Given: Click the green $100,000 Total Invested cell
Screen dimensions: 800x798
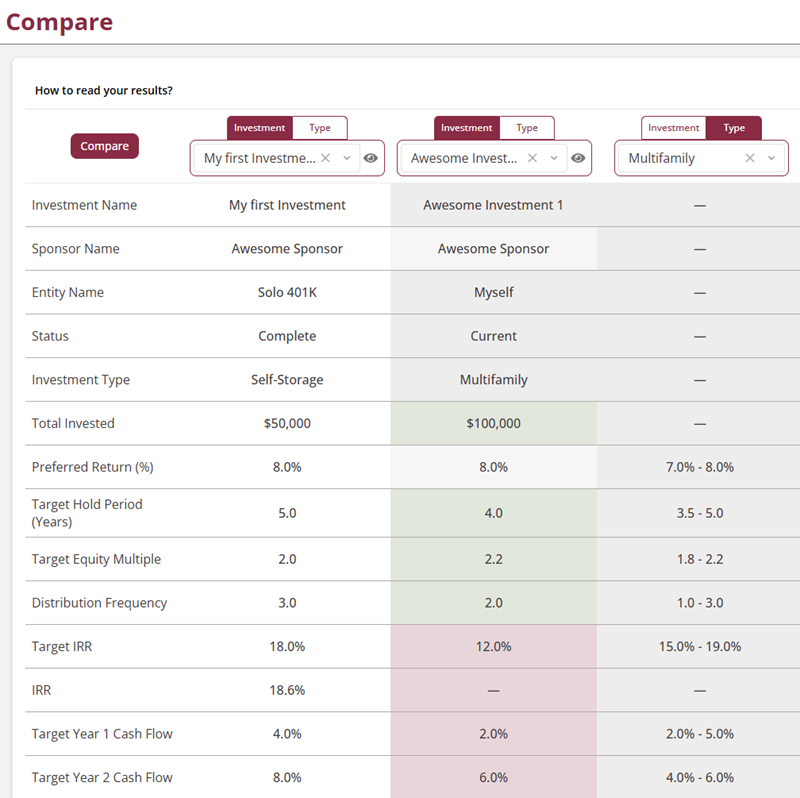Looking at the screenshot, I should coord(493,423).
